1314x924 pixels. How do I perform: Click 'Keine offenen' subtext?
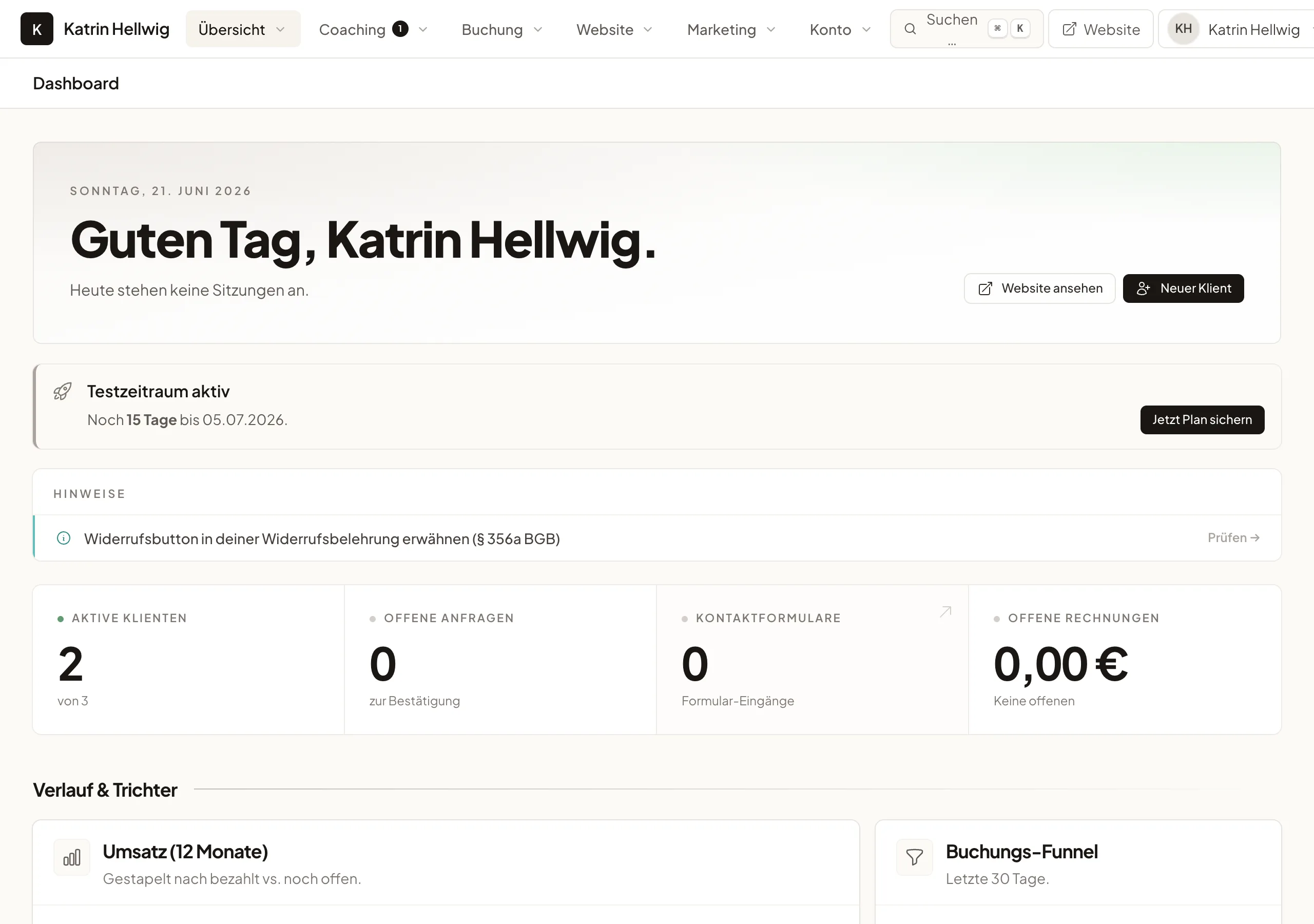click(1034, 701)
